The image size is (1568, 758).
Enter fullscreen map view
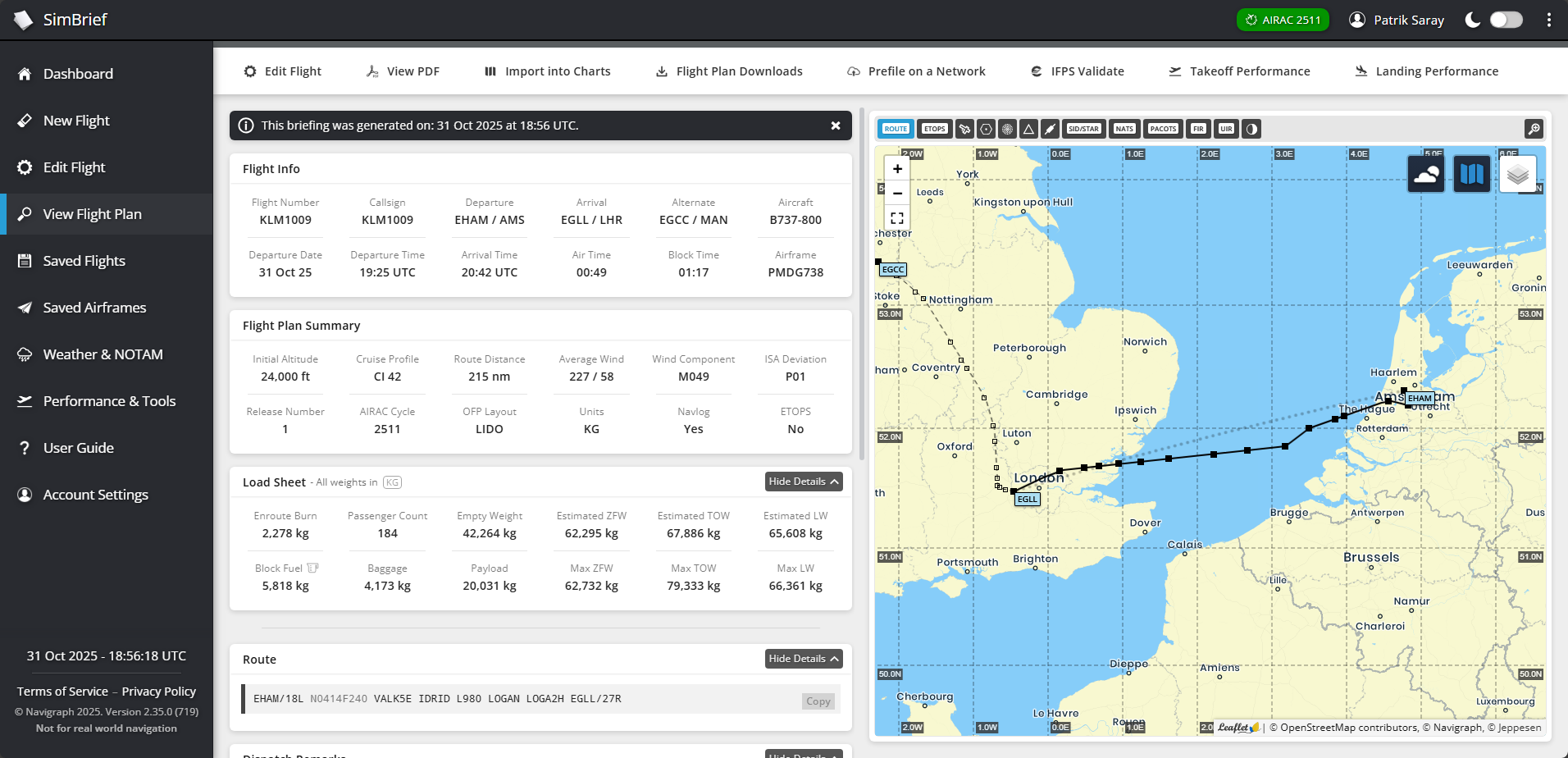(897, 218)
